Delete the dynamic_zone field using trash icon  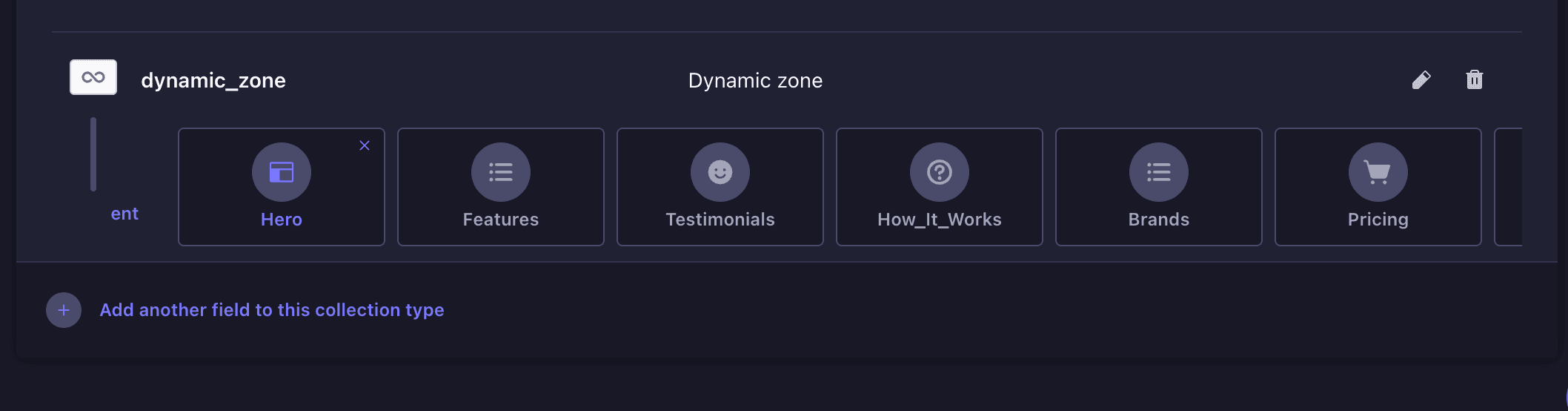1474,80
